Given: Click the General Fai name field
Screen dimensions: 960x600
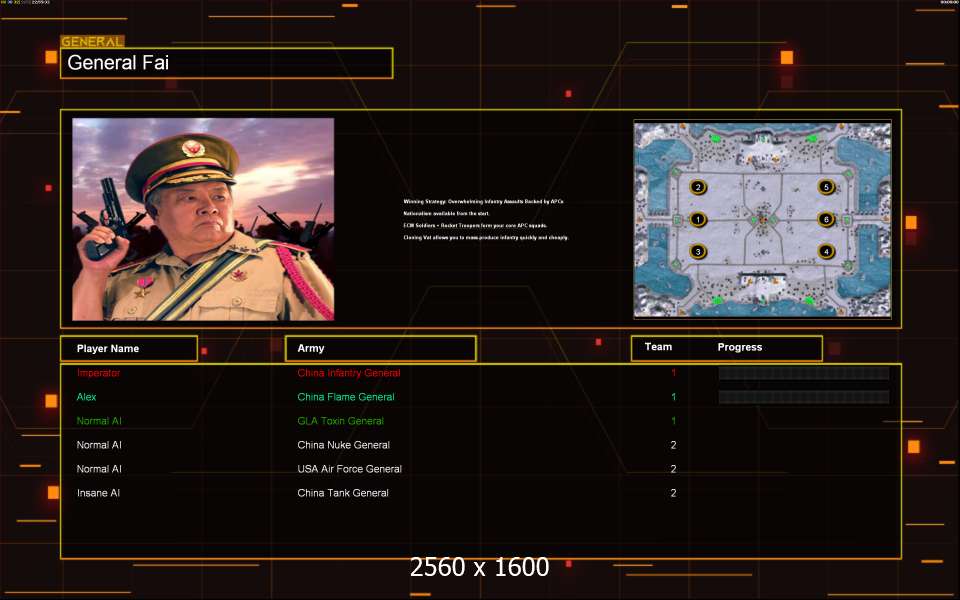Looking at the screenshot, I should (227, 63).
